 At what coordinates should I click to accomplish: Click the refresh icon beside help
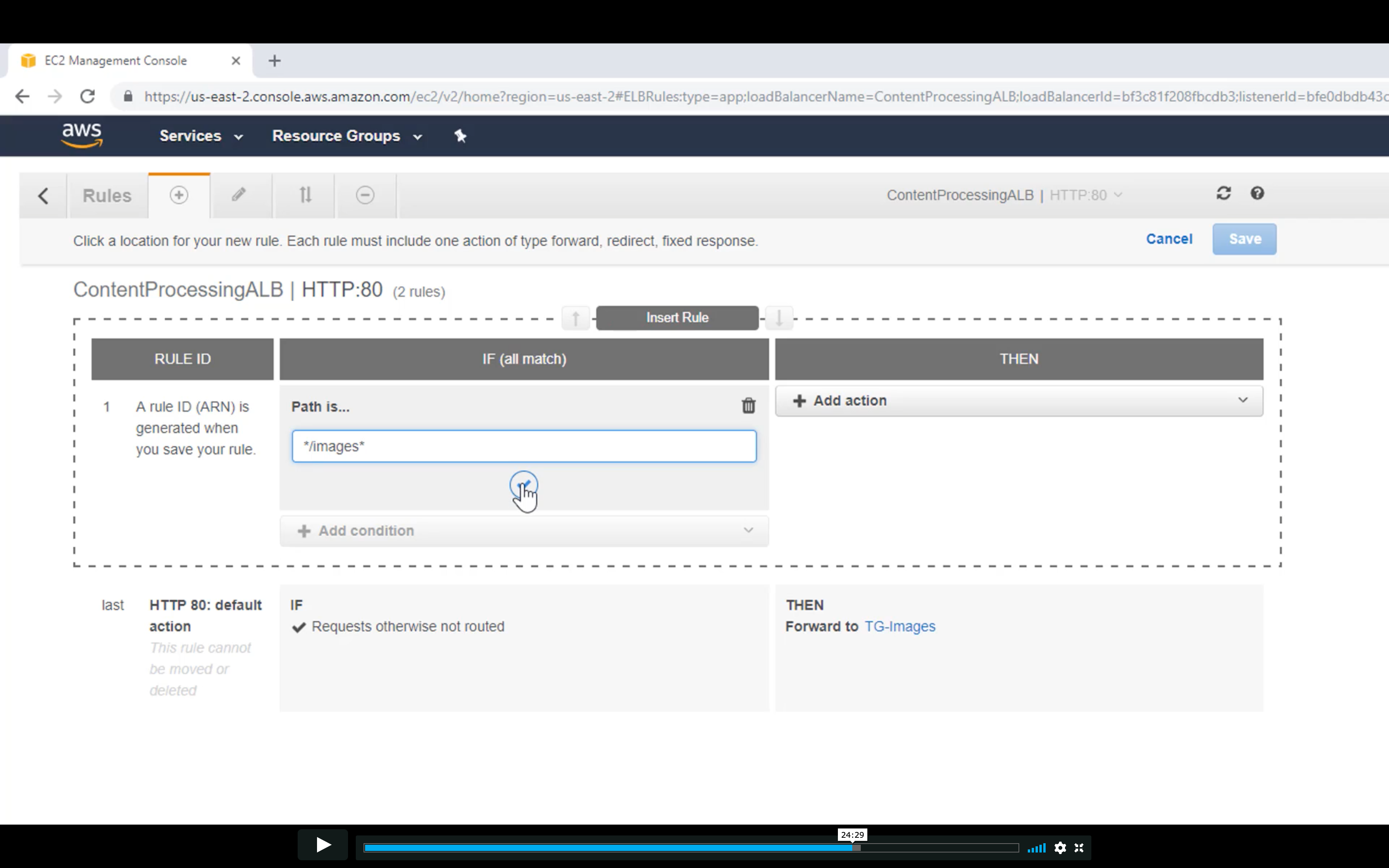(x=1223, y=193)
